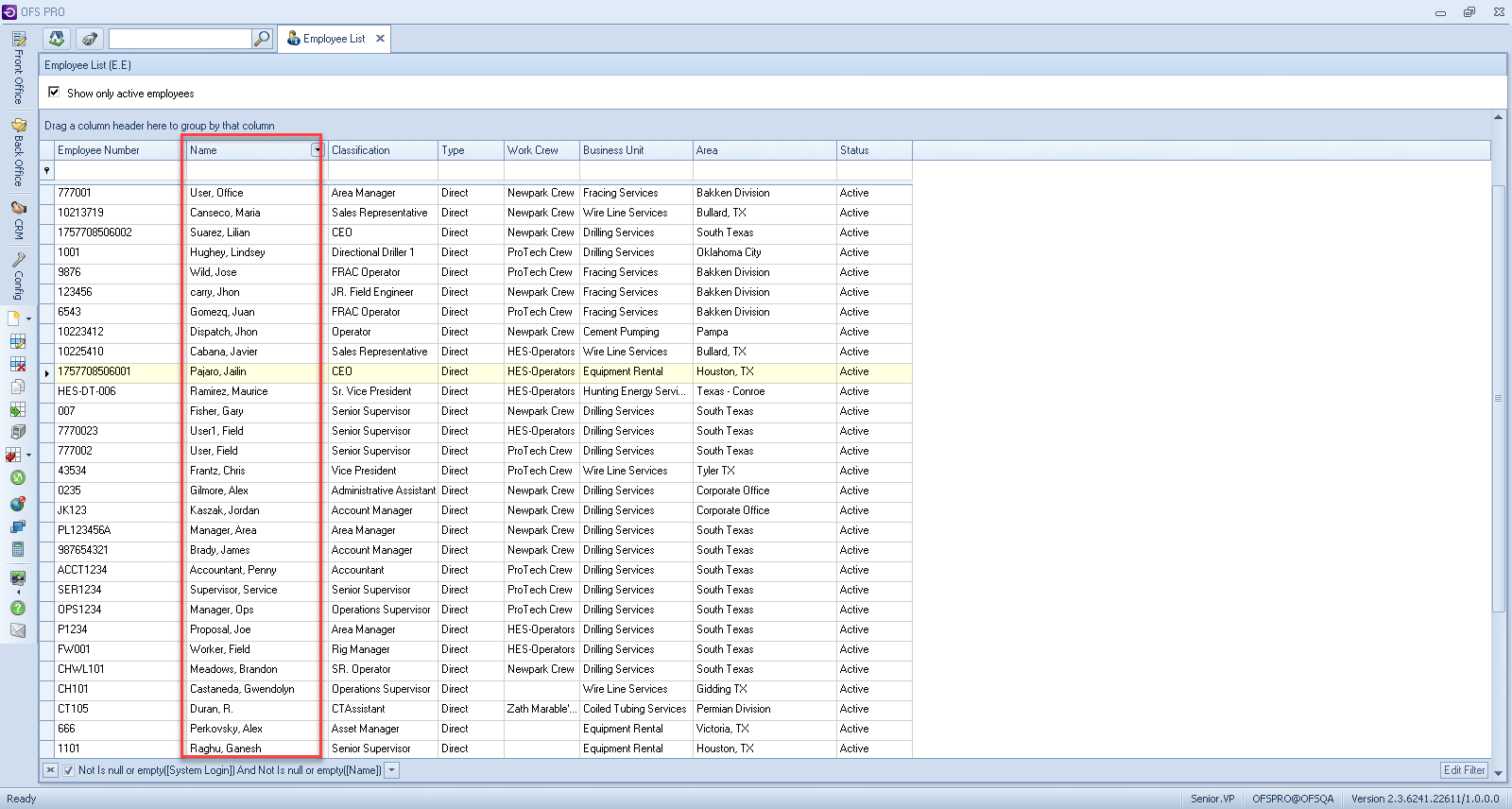1512x809 pixels.
Task: Click the Employee Number filter row cell
Action: point(120,171)
